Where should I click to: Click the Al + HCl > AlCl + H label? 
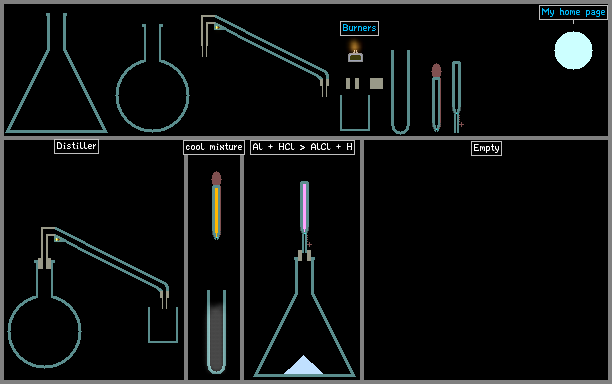click(302, 147)
